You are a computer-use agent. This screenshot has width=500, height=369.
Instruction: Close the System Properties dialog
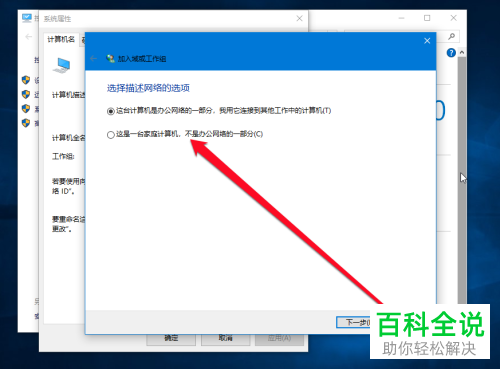click(299, 18)
